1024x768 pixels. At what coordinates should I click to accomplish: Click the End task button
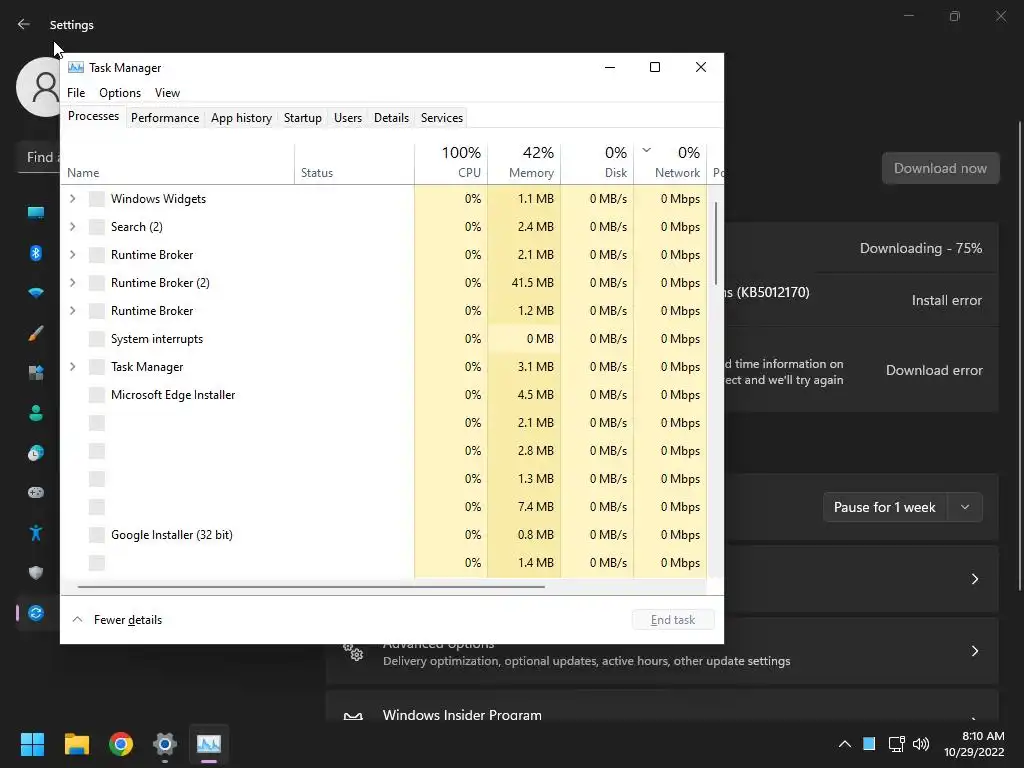673,620
